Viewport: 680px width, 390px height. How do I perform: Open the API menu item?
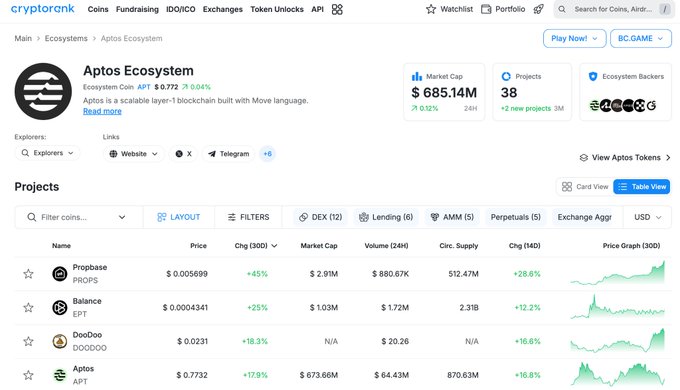click(x=317, y=9)
